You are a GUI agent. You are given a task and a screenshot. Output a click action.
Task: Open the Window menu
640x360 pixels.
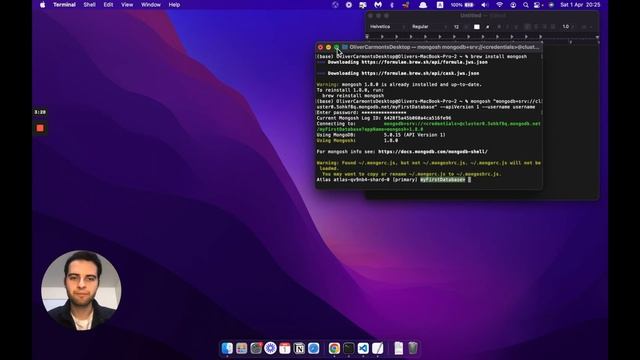[151, 5]
